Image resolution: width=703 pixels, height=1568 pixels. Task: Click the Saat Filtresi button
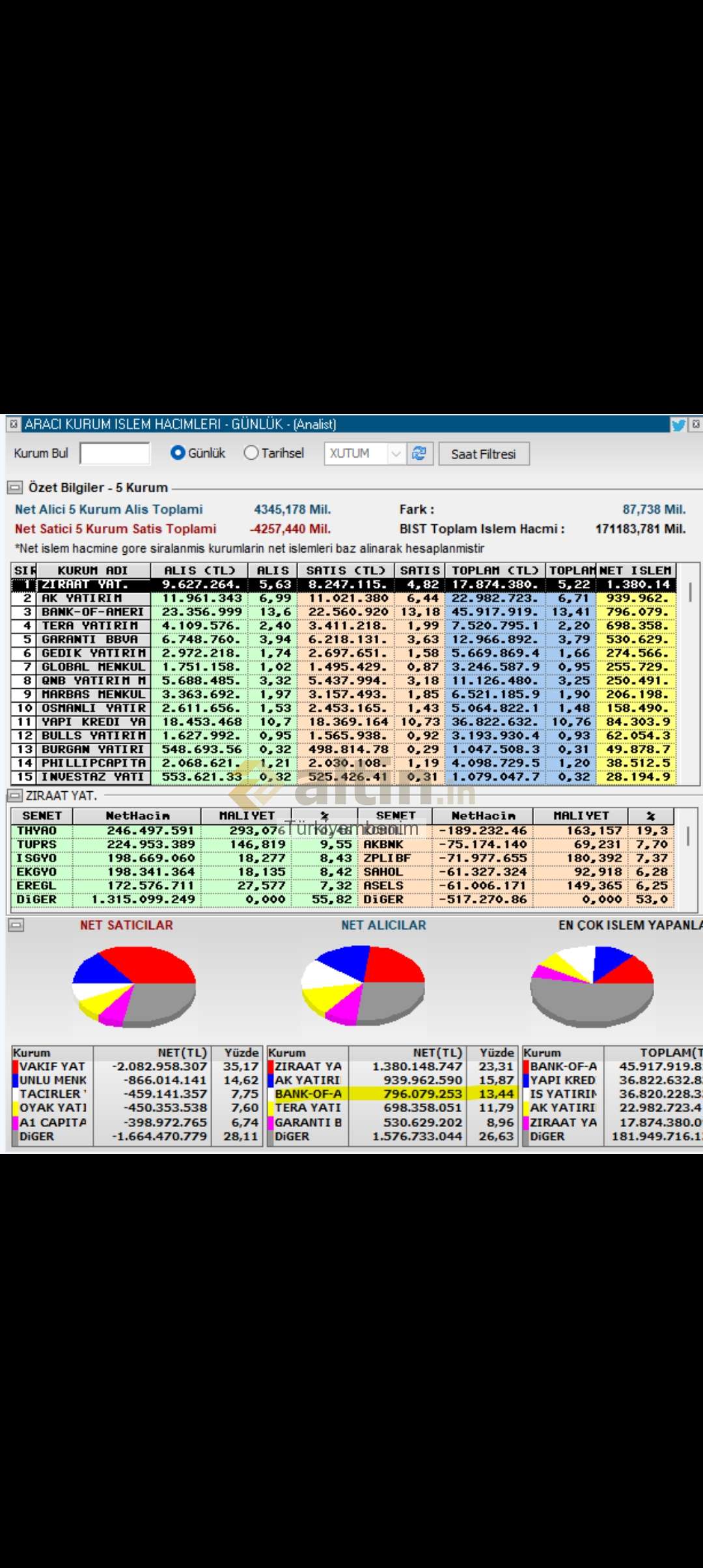(x=484, y=454)
